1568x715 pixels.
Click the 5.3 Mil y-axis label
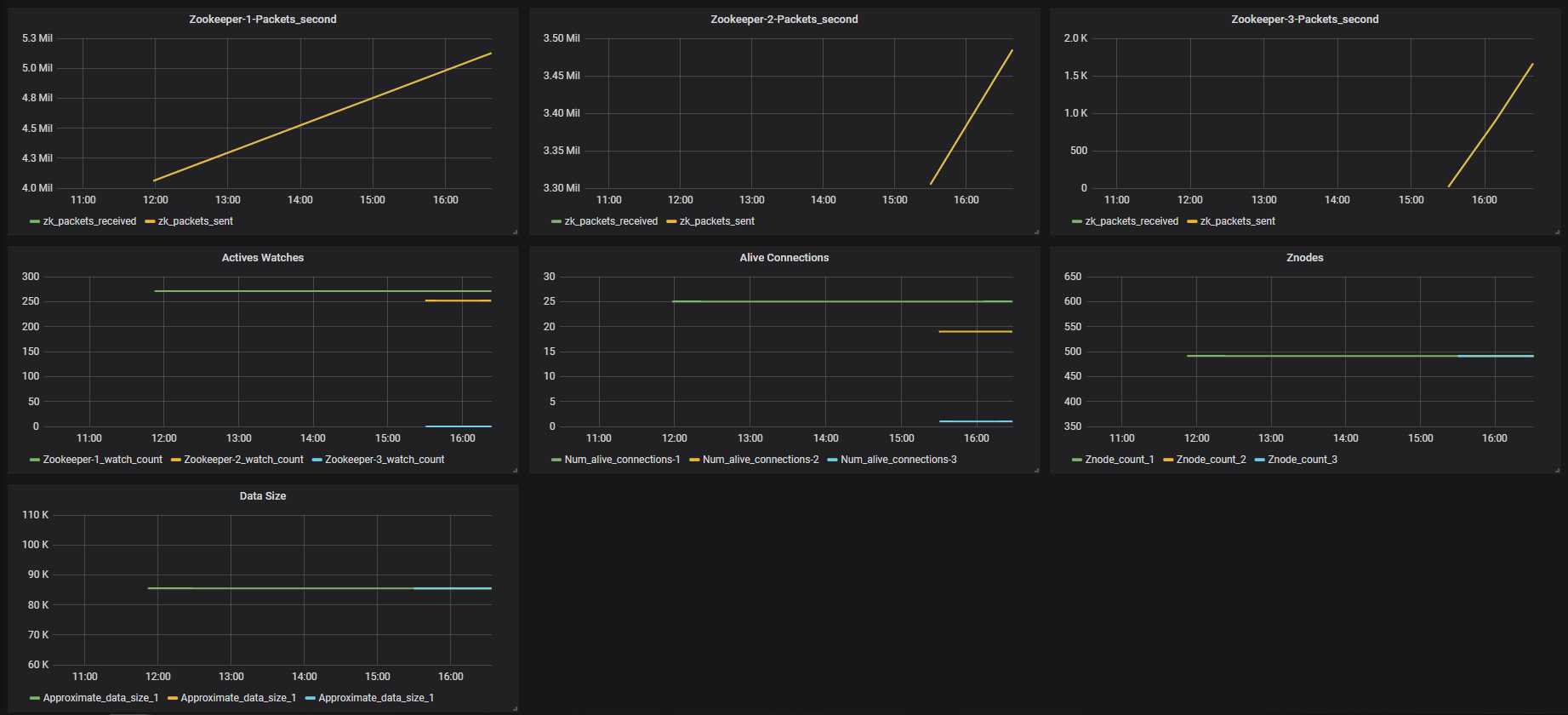coord(37,38)
